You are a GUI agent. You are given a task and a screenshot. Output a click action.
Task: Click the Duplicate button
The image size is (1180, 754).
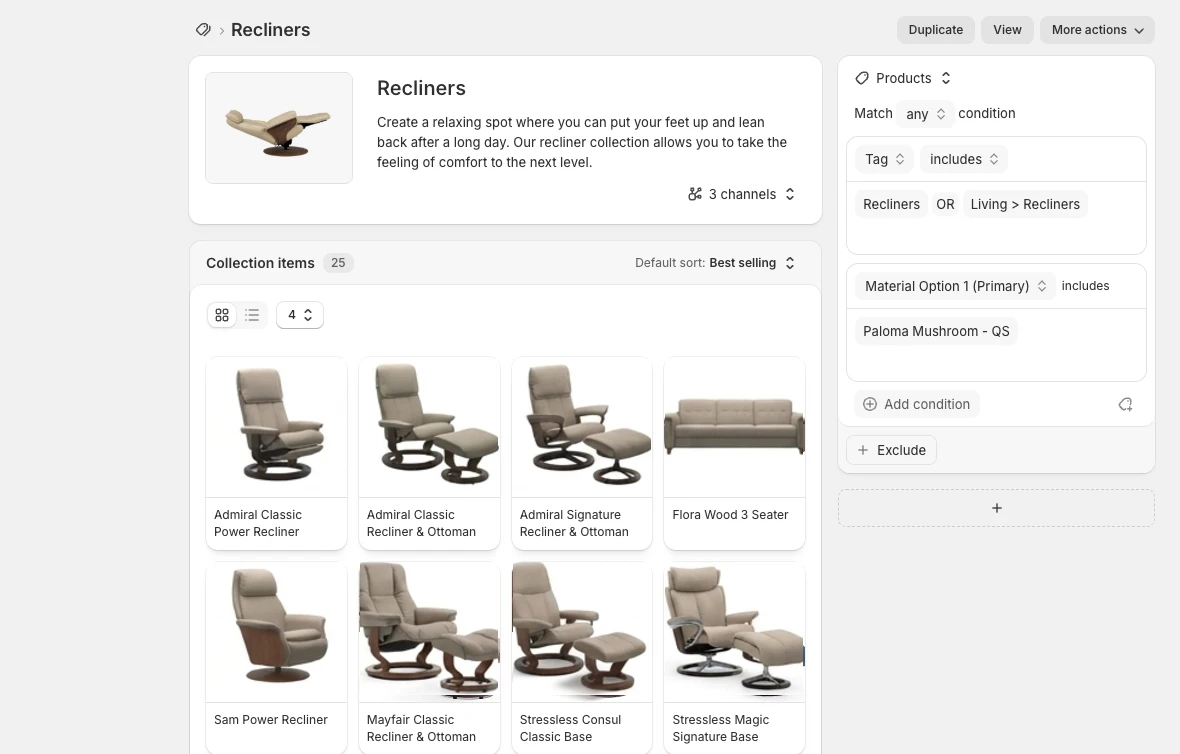click(x=935, y=29)
